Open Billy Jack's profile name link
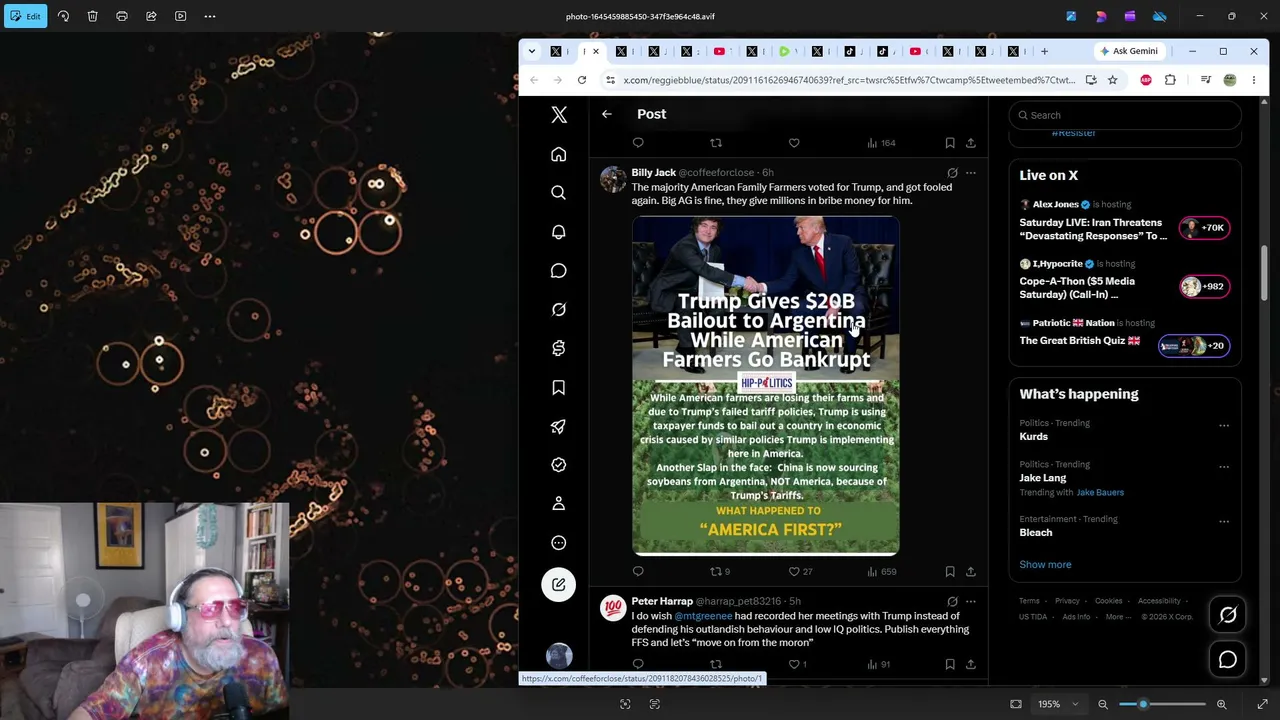The width and height of the screenshot is (1280, 720). (x=653, y=173)
